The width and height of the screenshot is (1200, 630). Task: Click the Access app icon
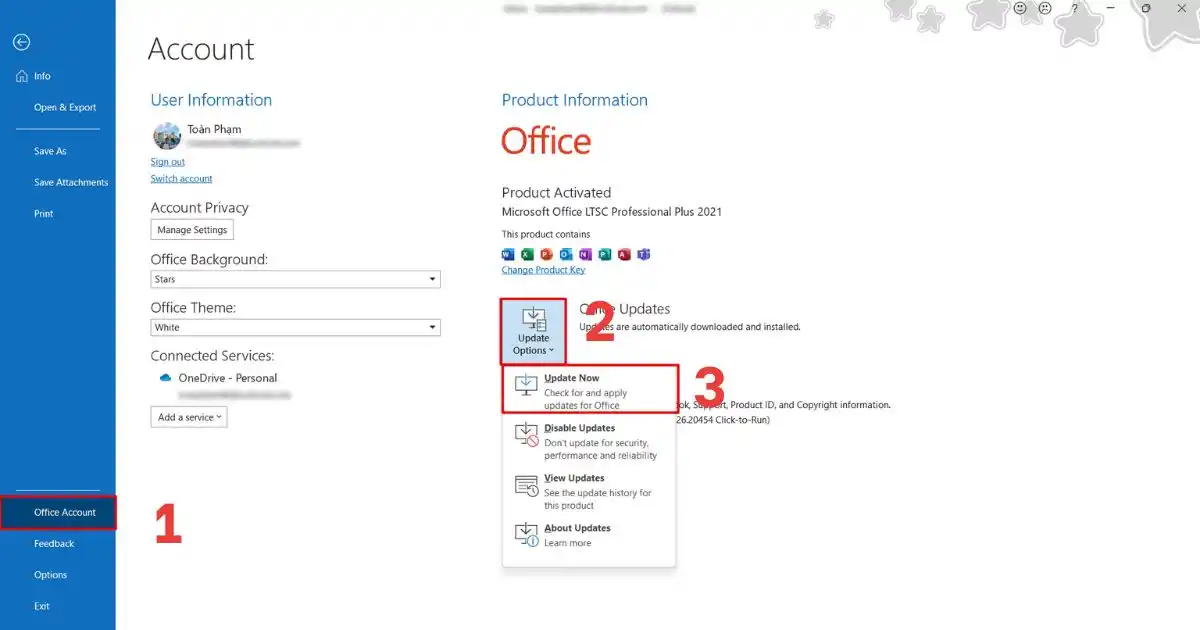624,254
